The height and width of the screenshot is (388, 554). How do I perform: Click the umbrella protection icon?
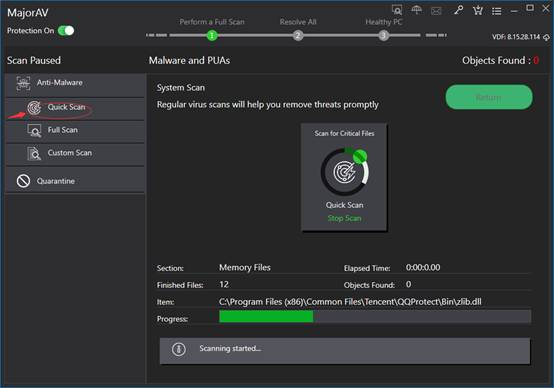417,10
